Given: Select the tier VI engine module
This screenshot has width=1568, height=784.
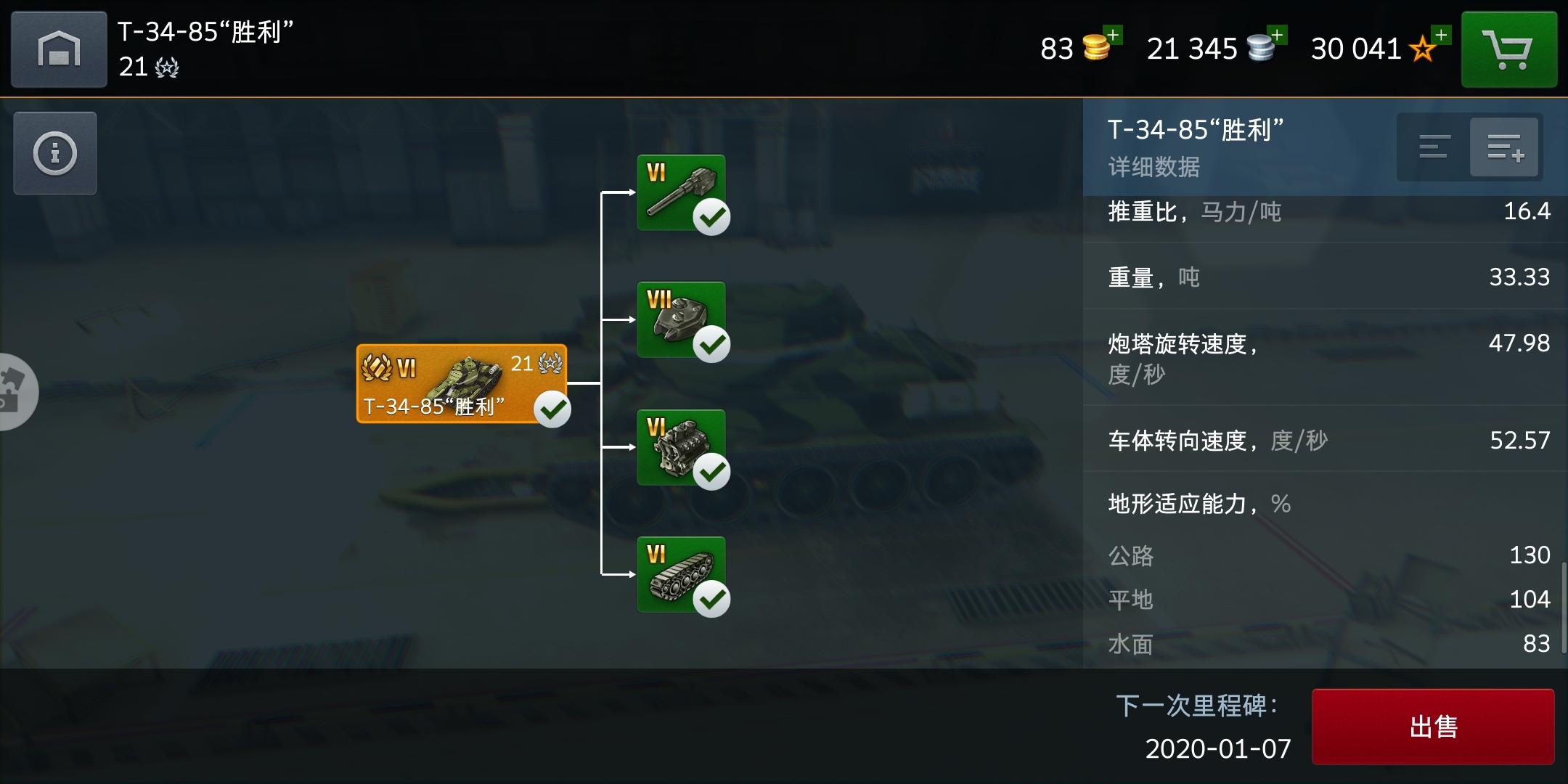Looking at the screenshot, I should click(x=681, y=447).
